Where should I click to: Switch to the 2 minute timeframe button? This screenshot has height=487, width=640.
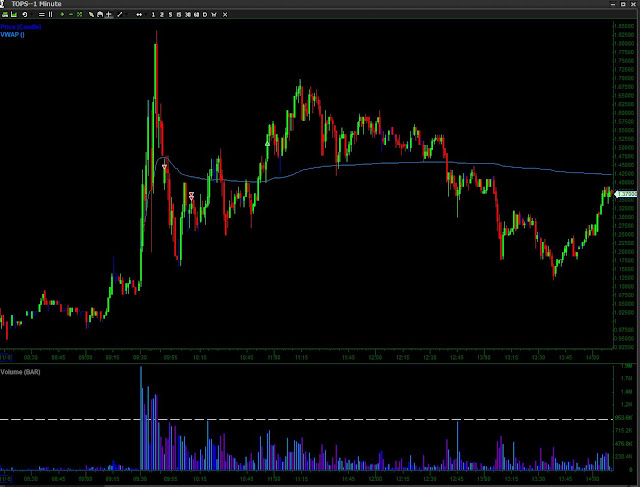(x=162, y=14)
